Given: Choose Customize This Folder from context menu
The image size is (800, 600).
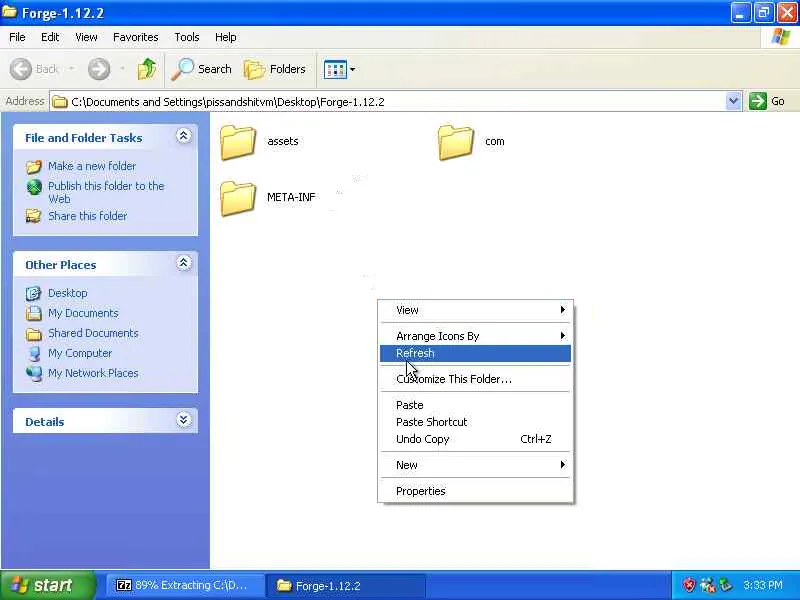Looking at the screenshot, I should 476,380.
